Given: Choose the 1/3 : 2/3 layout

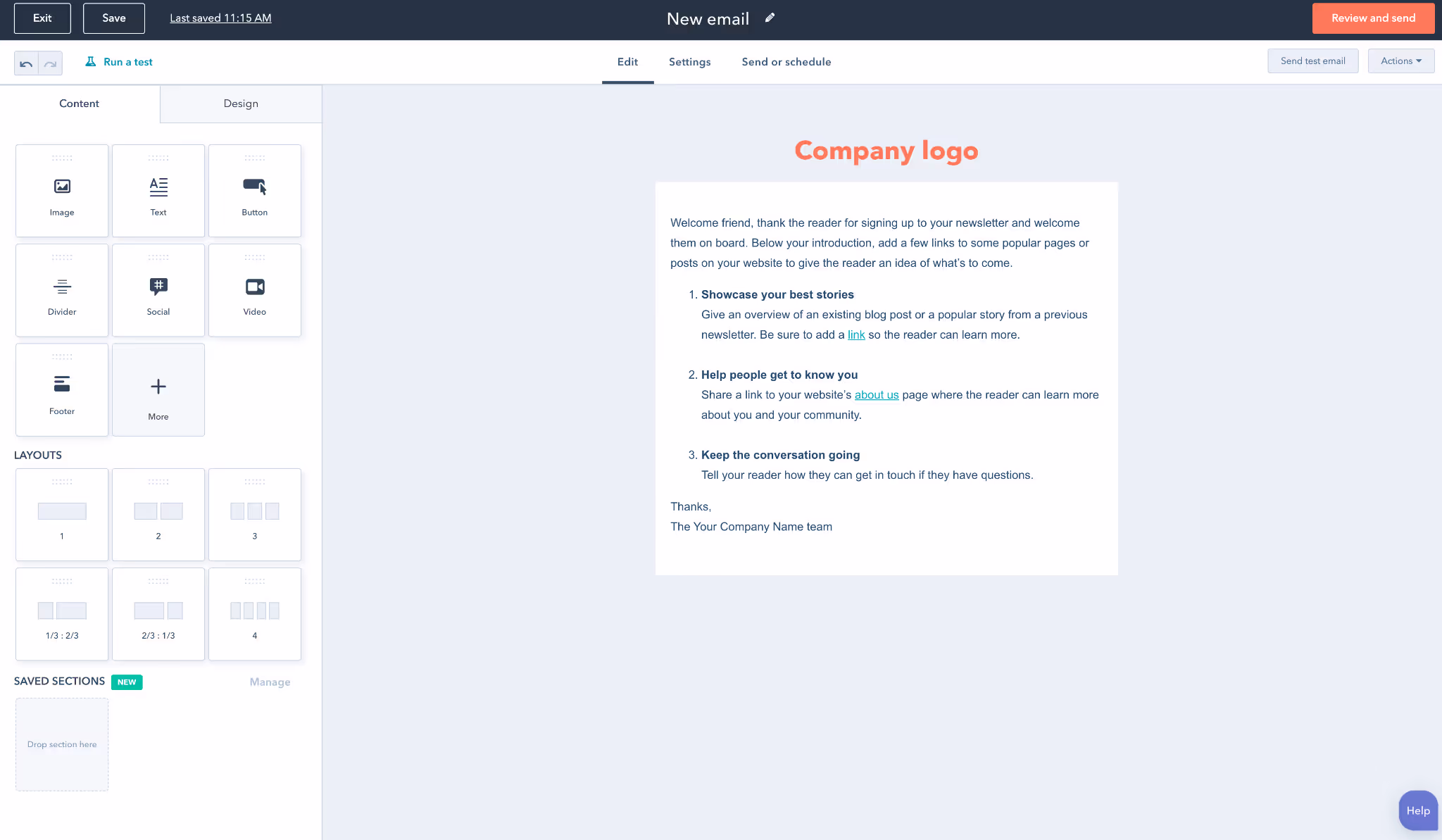Looking at the screenshot, I should [x=62, y=614].
